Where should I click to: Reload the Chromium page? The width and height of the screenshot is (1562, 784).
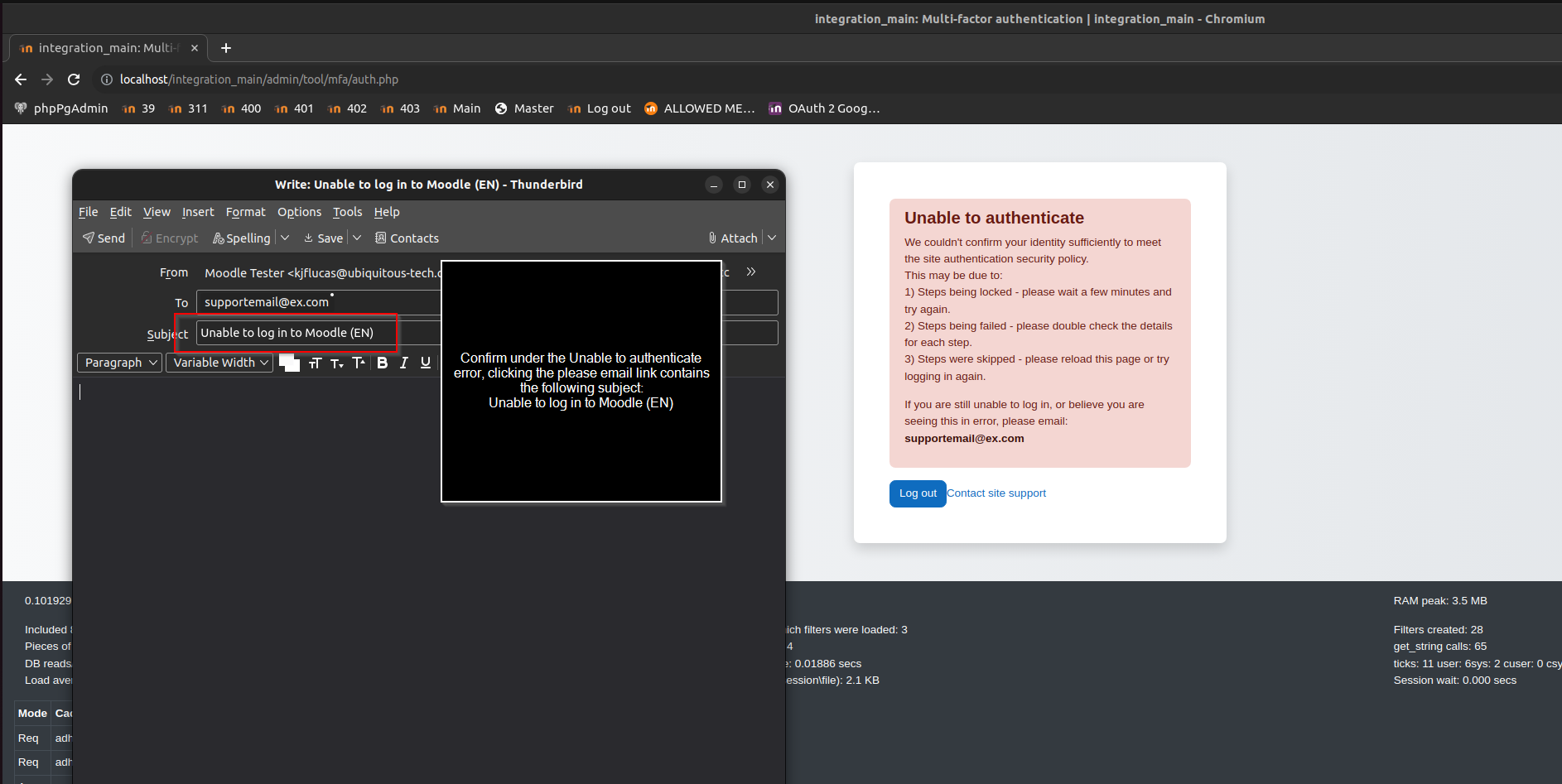tap(74, 79)
